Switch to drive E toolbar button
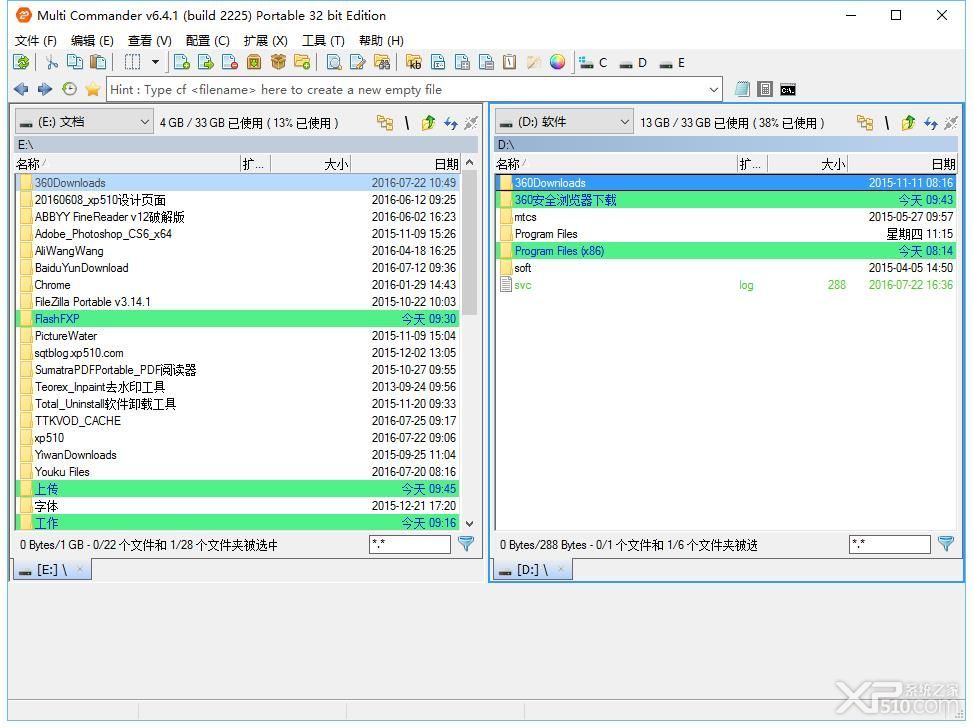The height and width of the screenshot is (728, 973). tap(673, 63)
